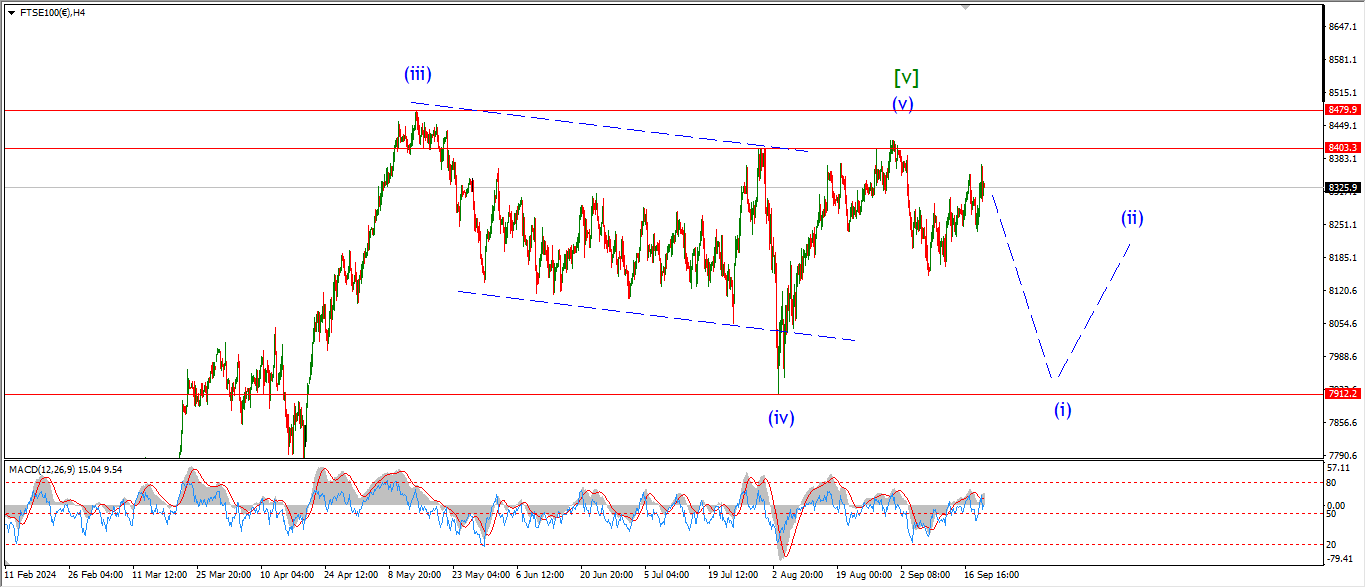1366x588 pixels.
Task: Select the blue (iii) wave label
Action: tap(418, 73)
